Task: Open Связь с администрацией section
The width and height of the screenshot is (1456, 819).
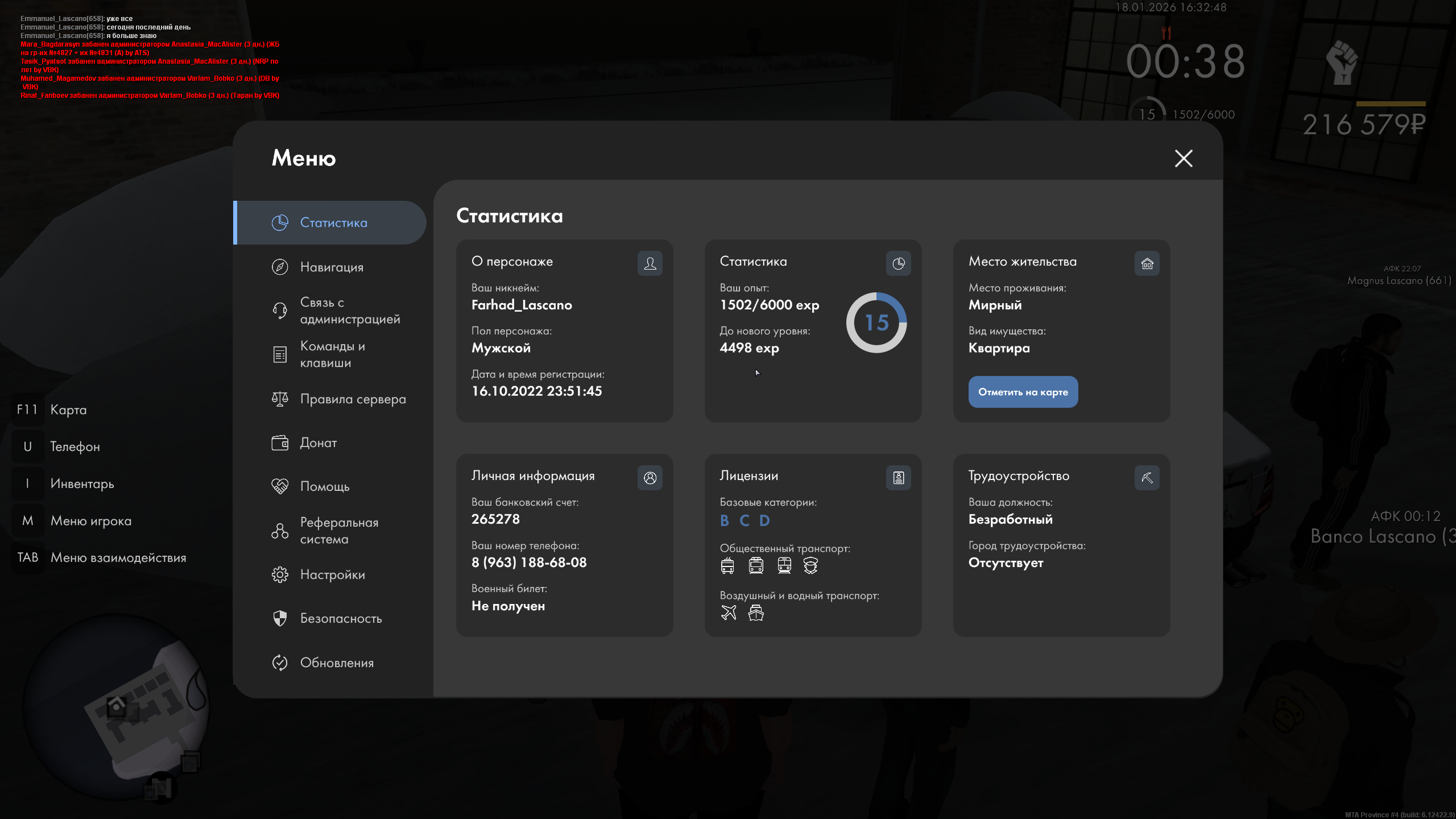Action: tap(349, 311)
